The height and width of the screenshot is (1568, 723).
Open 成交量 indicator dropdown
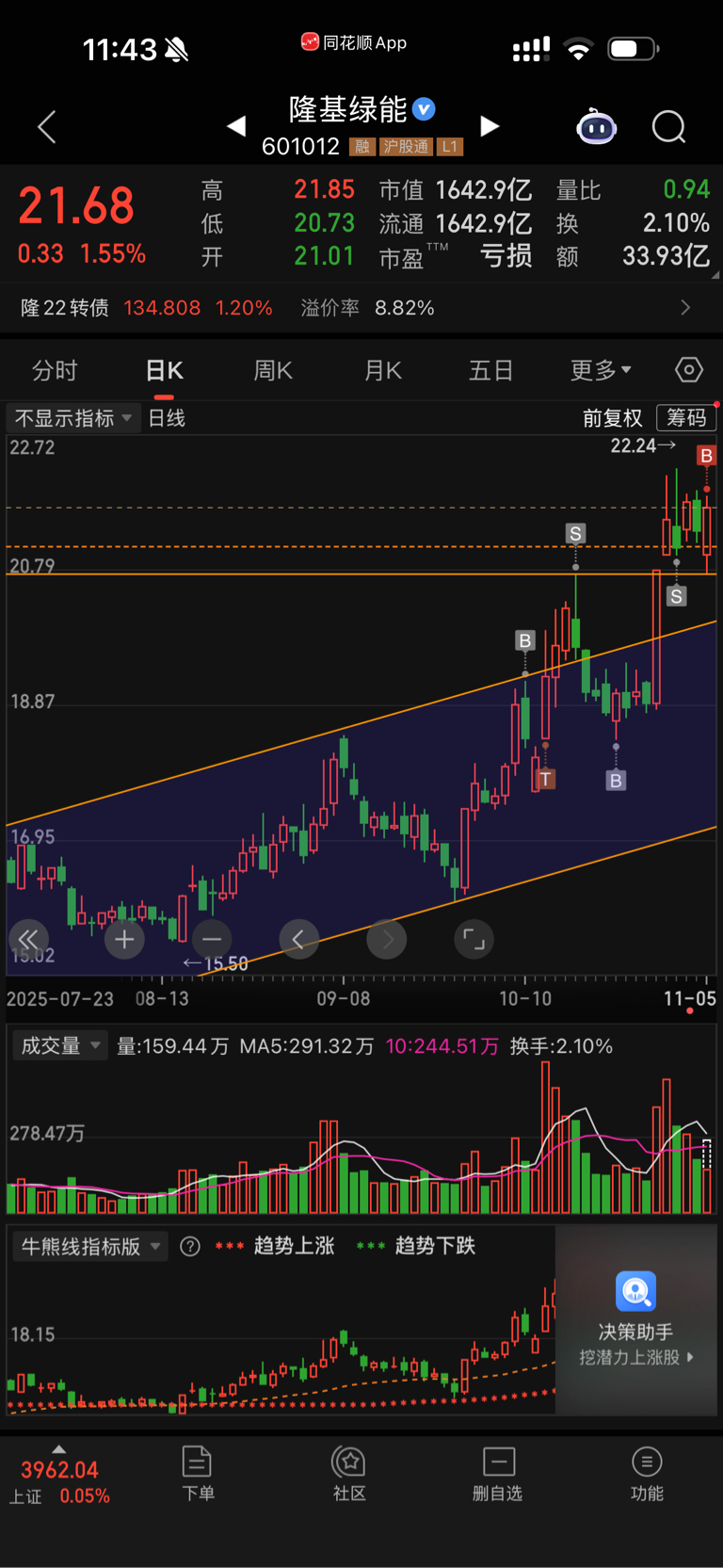tap(61, 1045)
